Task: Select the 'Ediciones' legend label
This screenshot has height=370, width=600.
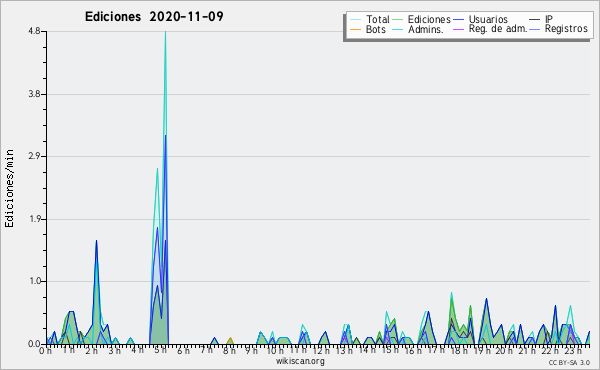Action: [429, 19]
